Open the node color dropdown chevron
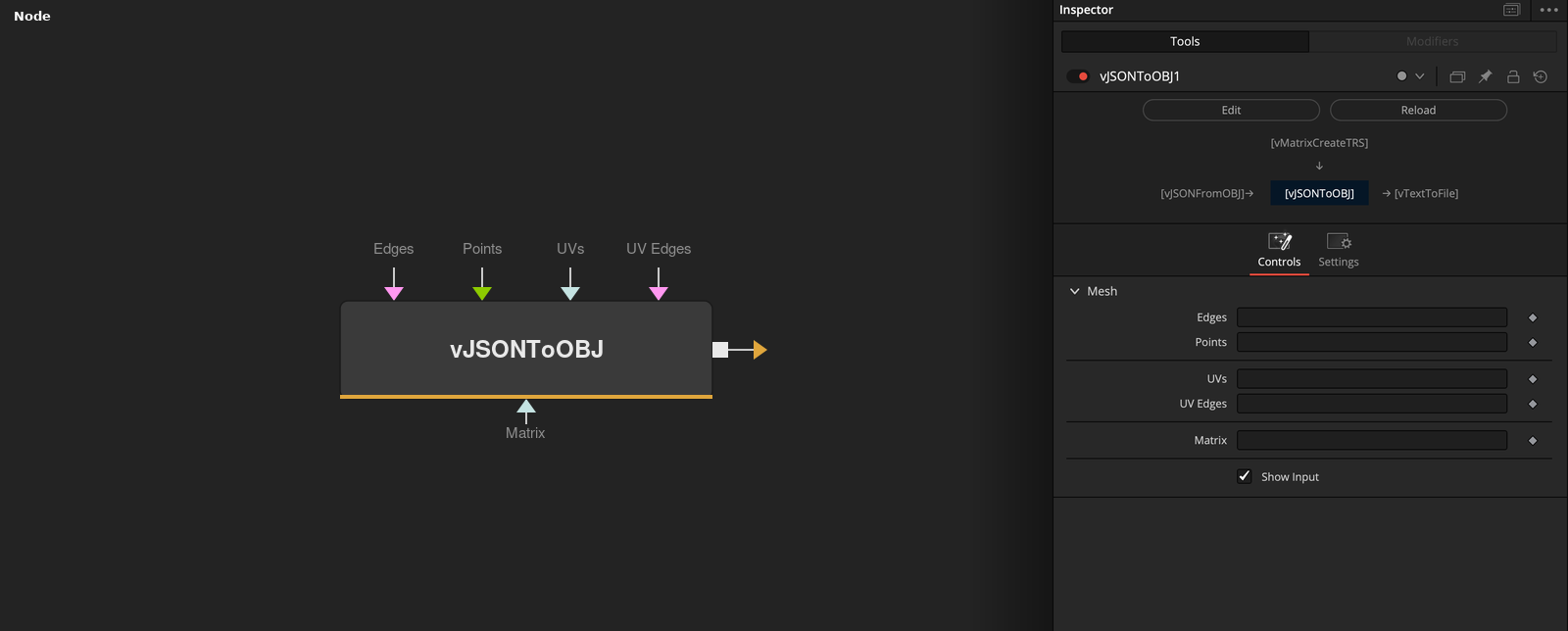 pos(1419,76)
